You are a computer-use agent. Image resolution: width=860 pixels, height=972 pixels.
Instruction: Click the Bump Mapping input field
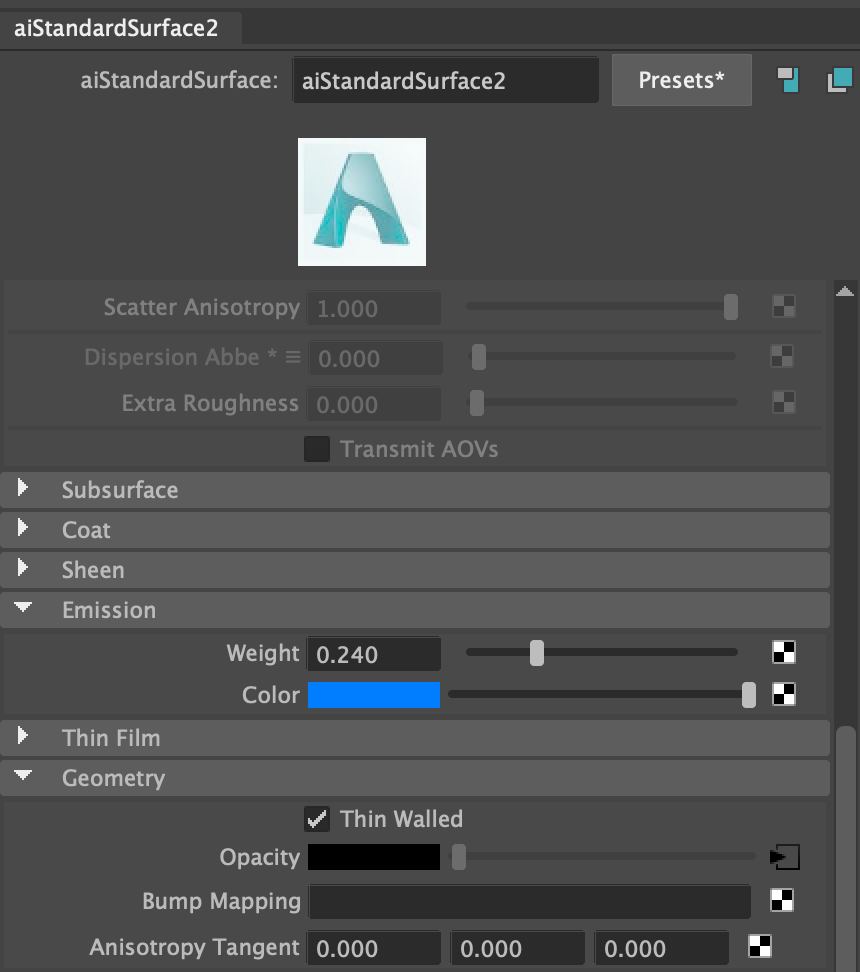click(x=530, y=901)
